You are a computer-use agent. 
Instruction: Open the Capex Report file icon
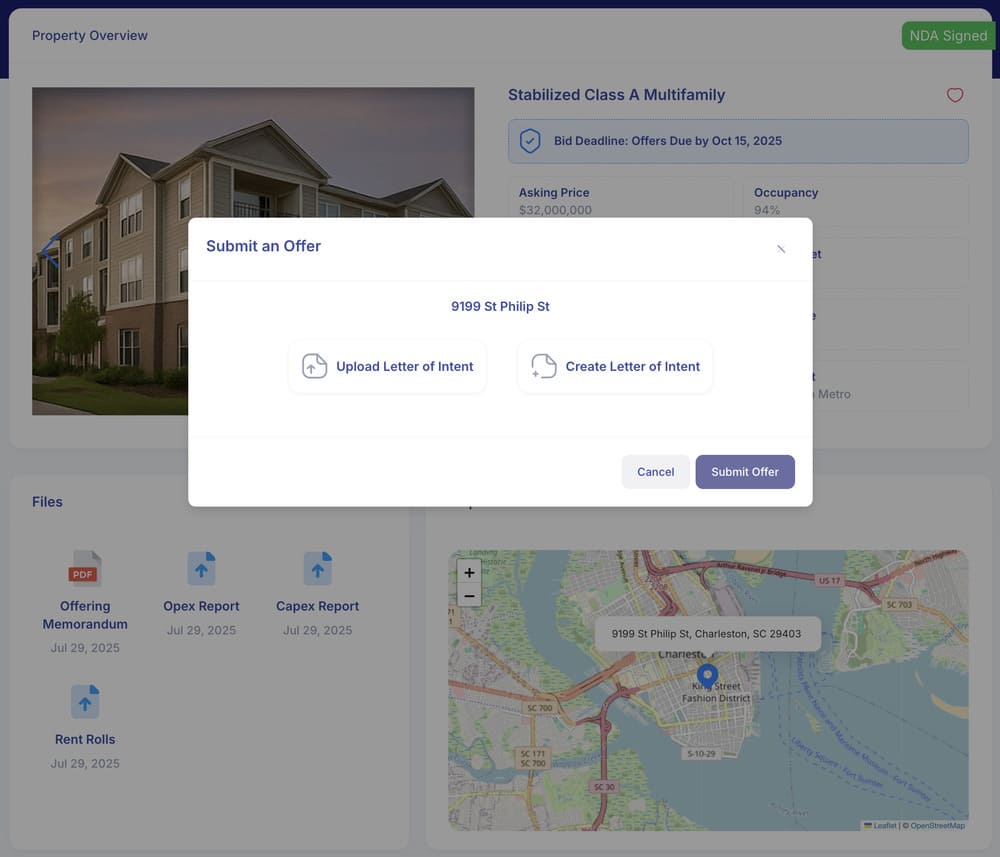[317, 568]
